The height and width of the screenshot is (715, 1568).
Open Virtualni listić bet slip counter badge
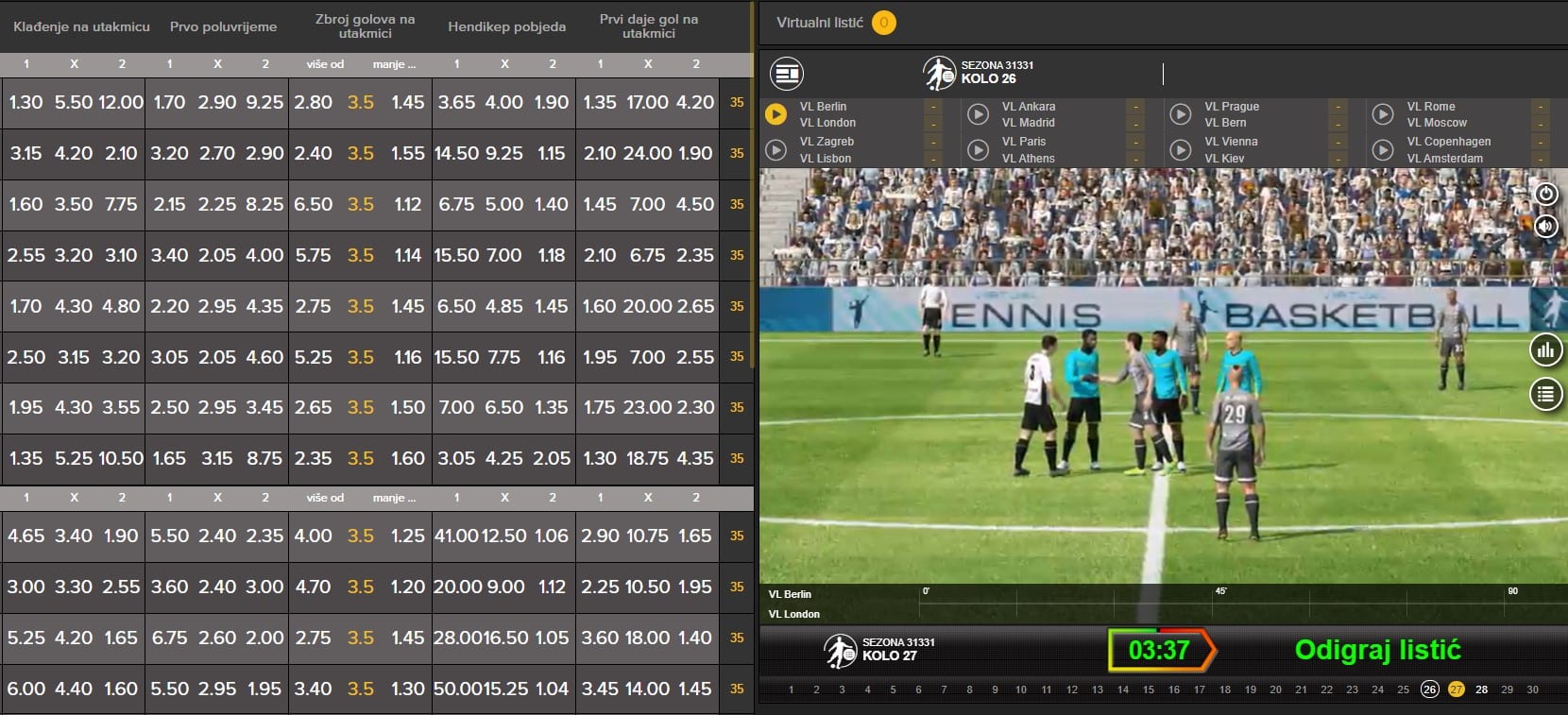pyautogui.click(x=884, y=23)
